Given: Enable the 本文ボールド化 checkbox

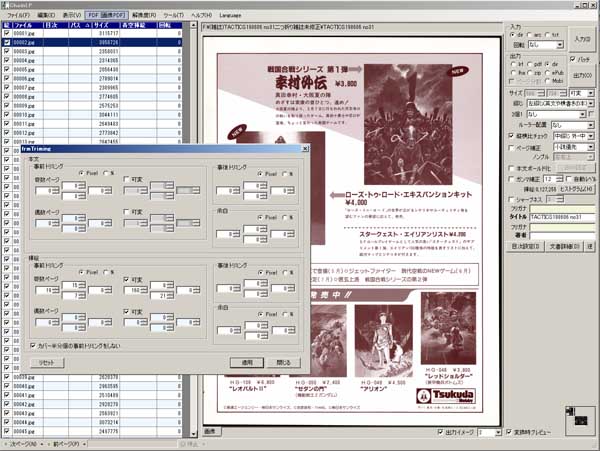Looking at the screenshot, I should click(511, 168).
